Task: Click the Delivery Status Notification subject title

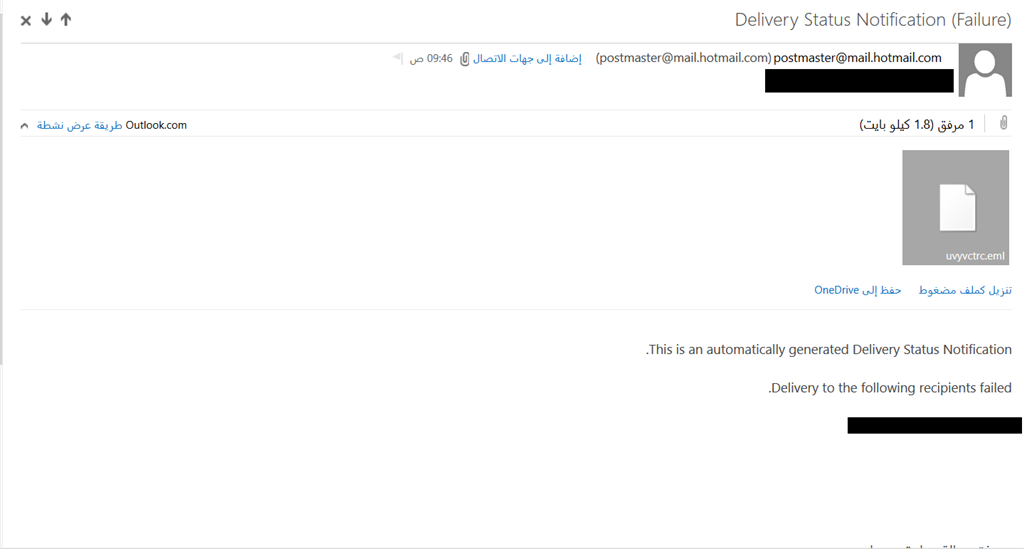Action: pos(873,20)
